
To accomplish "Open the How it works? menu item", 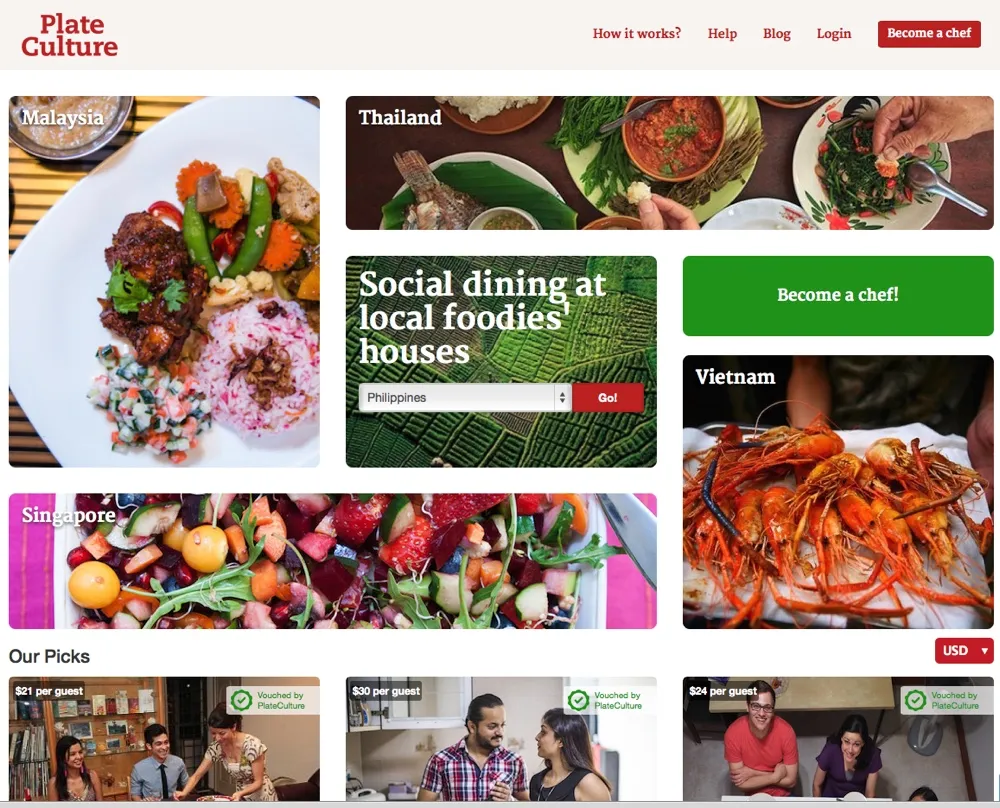I will click(x=636, y=33).
